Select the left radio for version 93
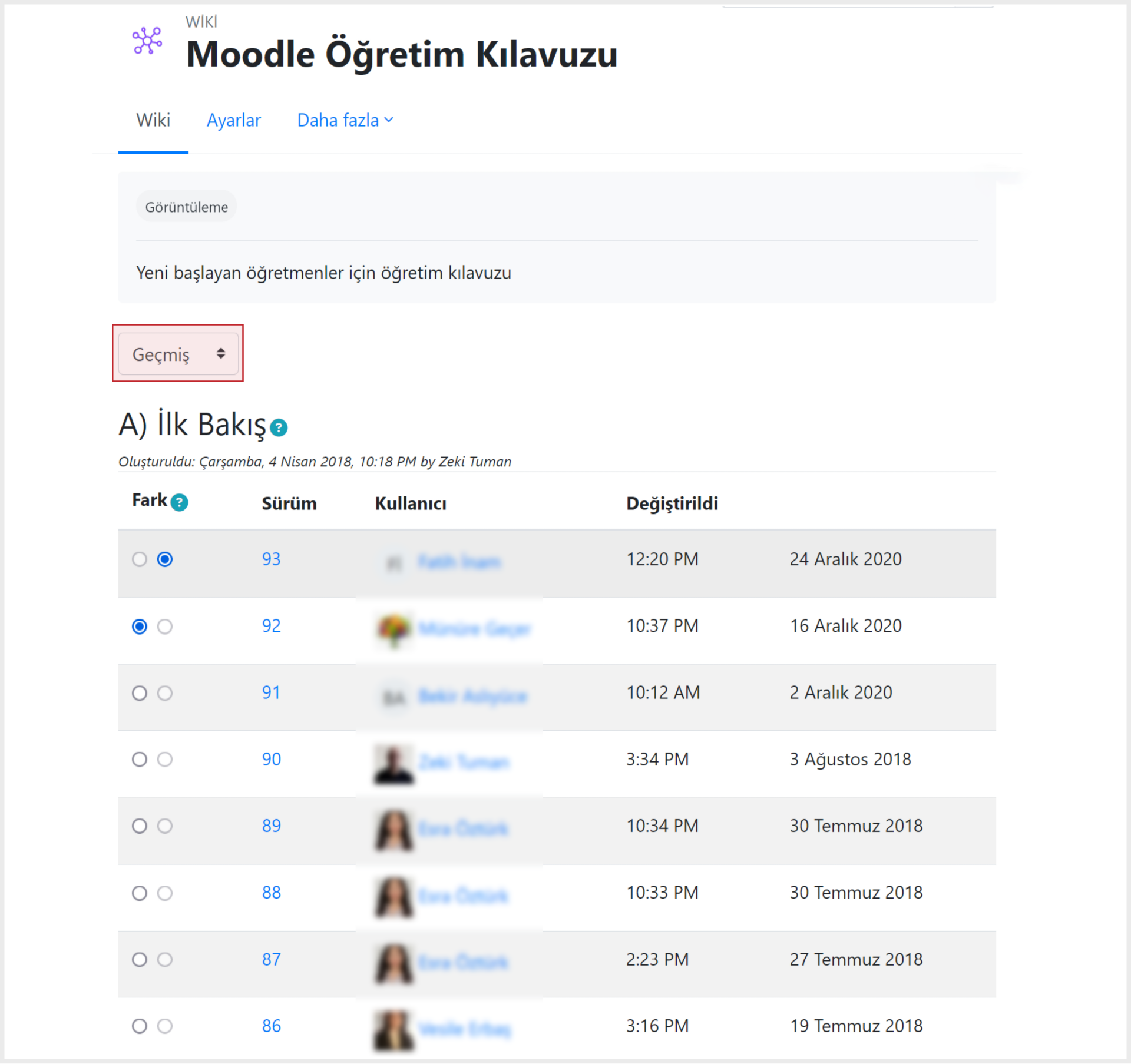Viewport: 1131px width, 1064px height. coord(140,559)
